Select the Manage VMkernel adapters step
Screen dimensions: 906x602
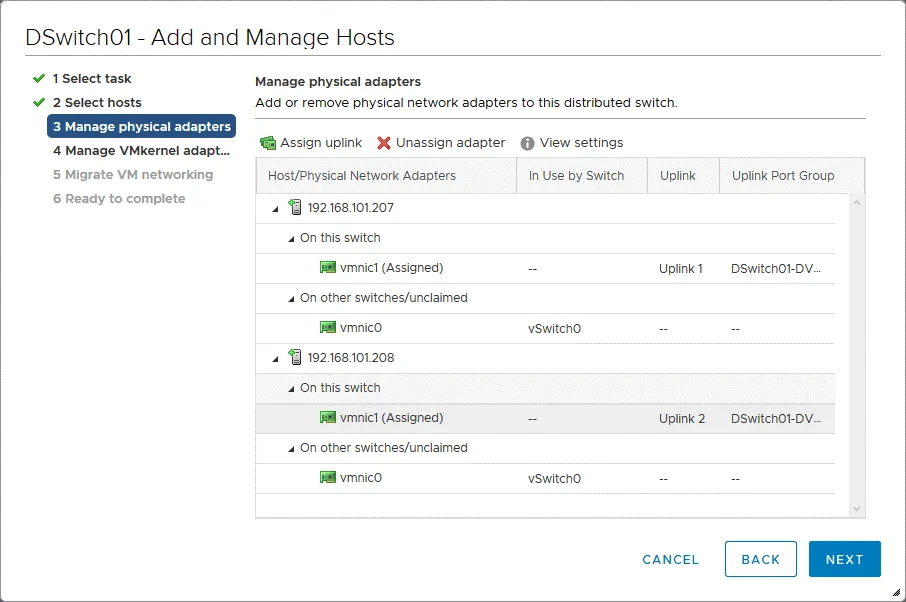coord(140,151)
